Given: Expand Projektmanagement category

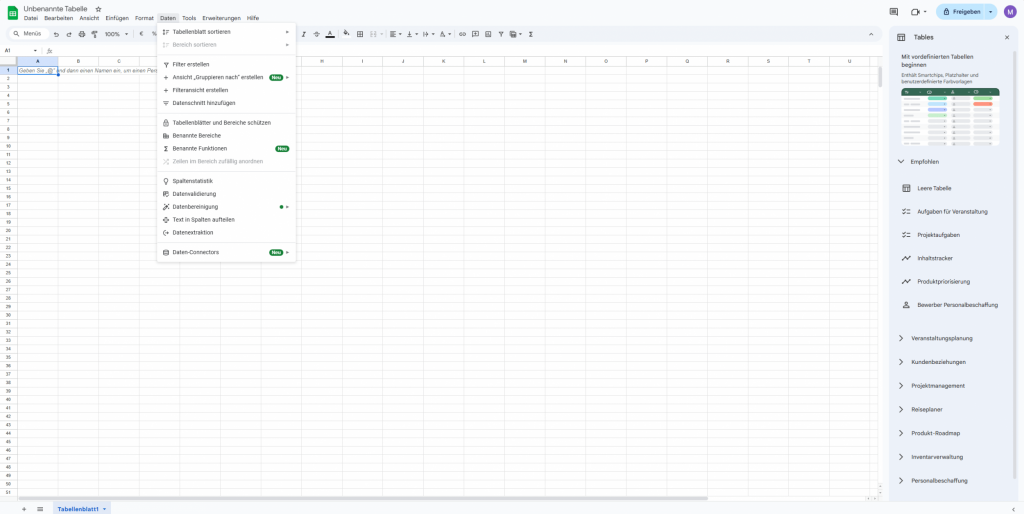Looking at the screenshot, I should [x=901, y=385].
